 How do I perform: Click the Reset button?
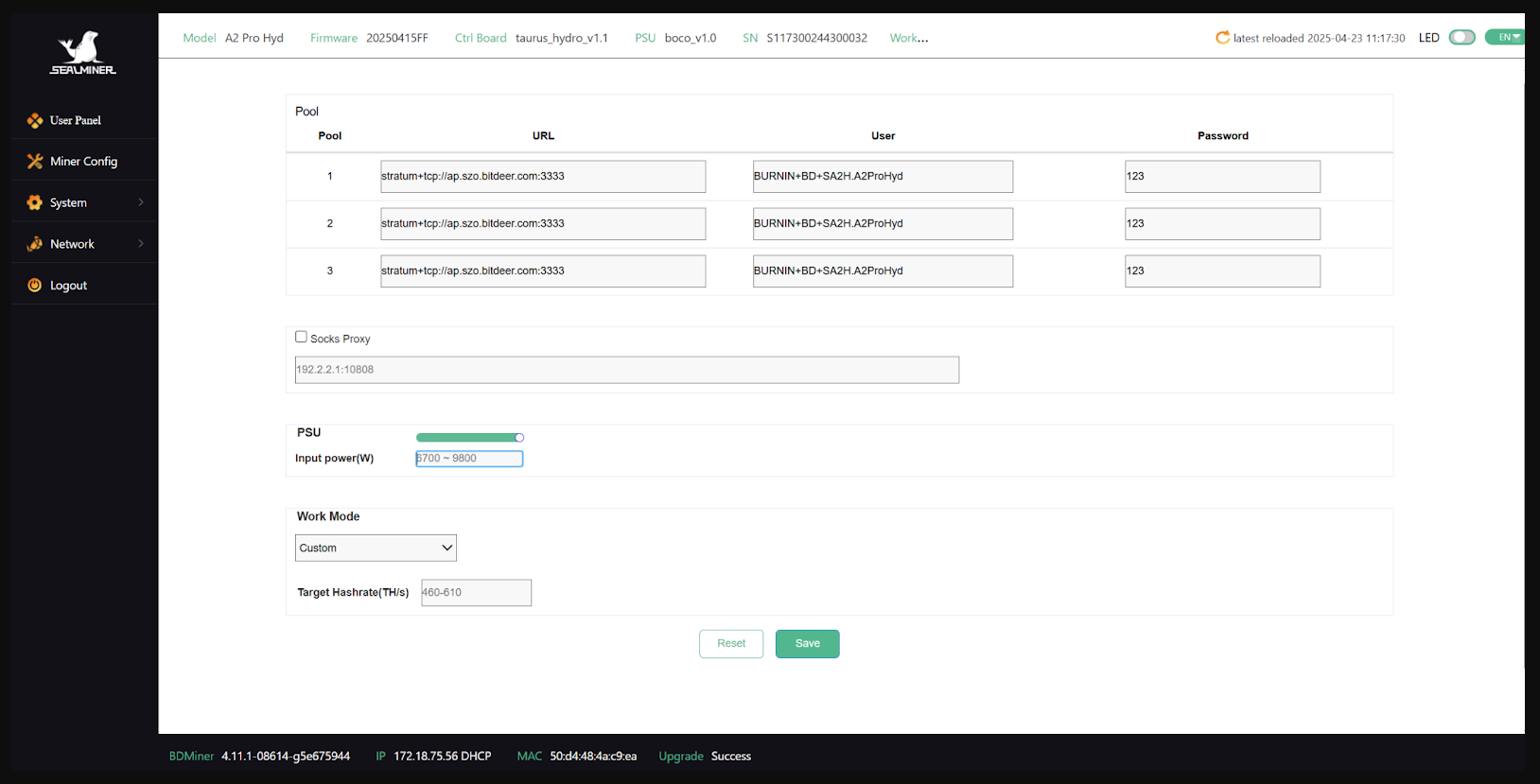pyautogui.click(x=731, y=644)
